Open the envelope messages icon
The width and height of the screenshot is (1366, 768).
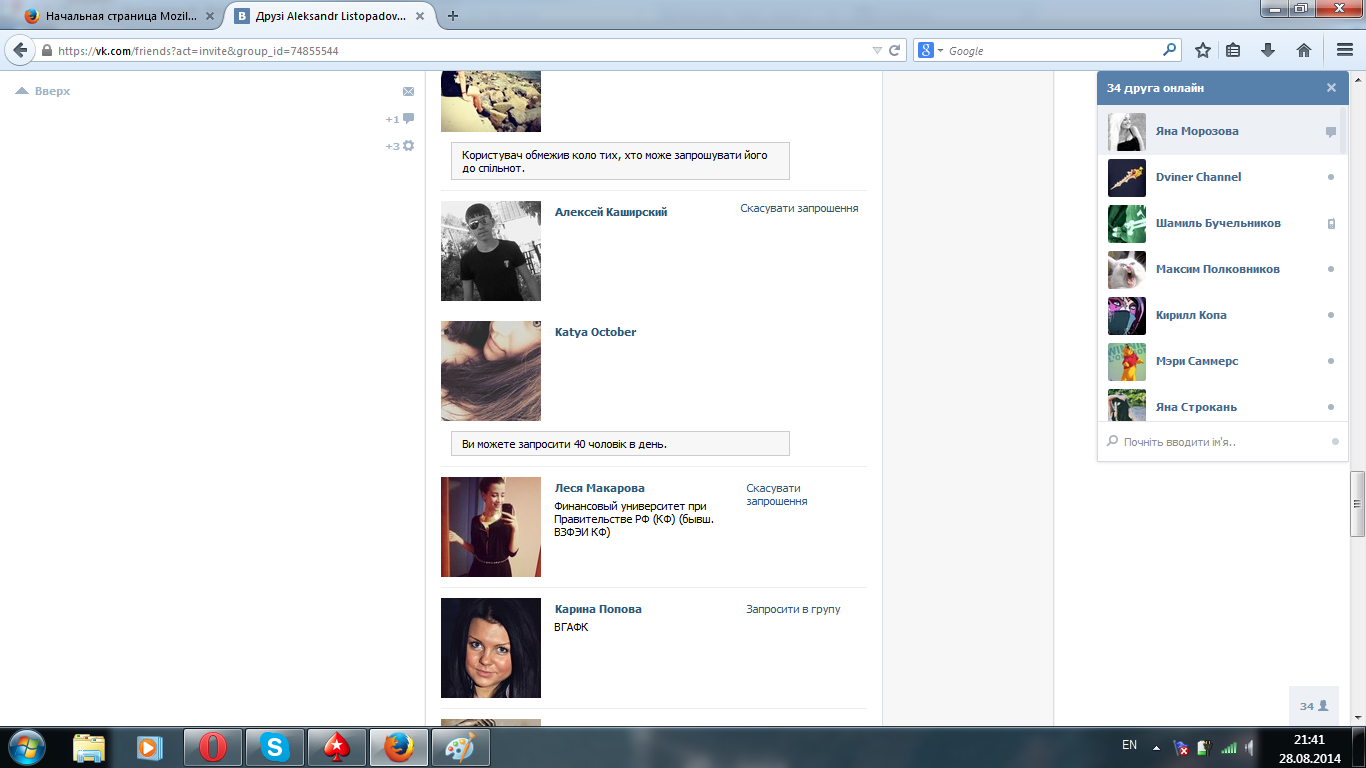(408, 91)
